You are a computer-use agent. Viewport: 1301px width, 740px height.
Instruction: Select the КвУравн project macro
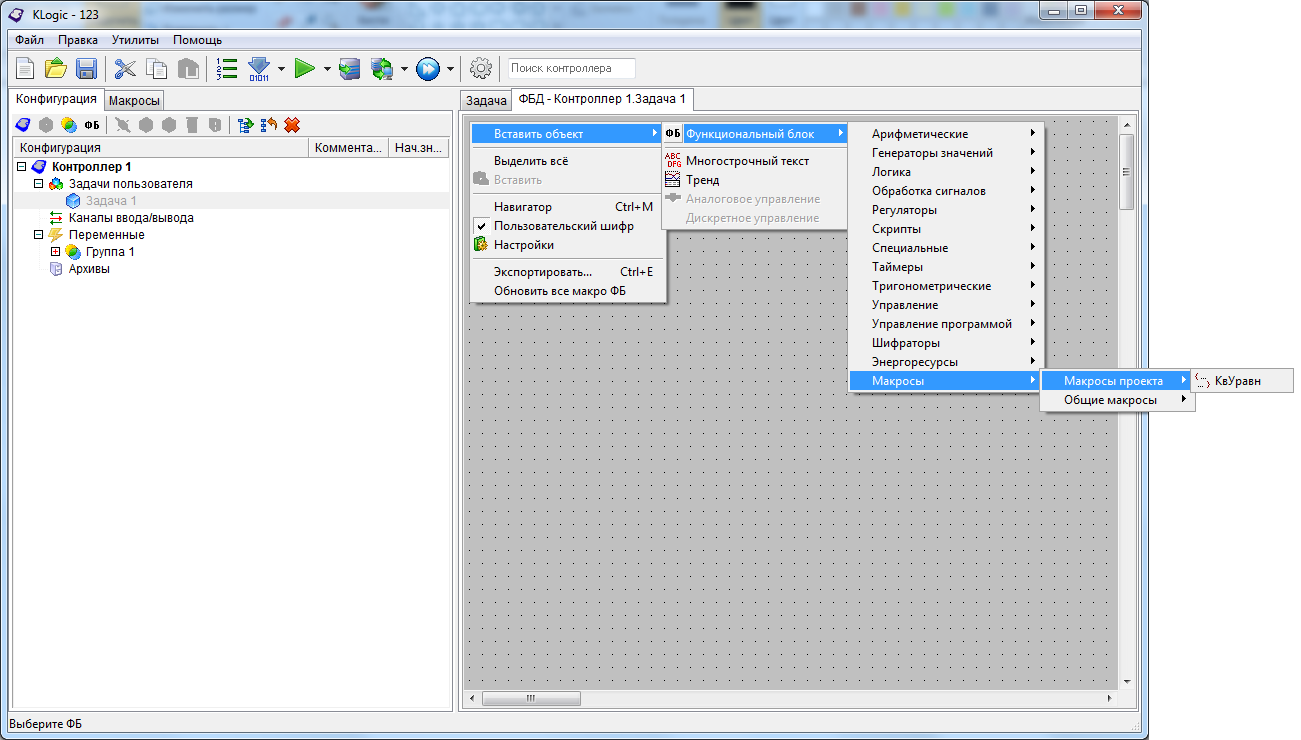[1238, 381]
